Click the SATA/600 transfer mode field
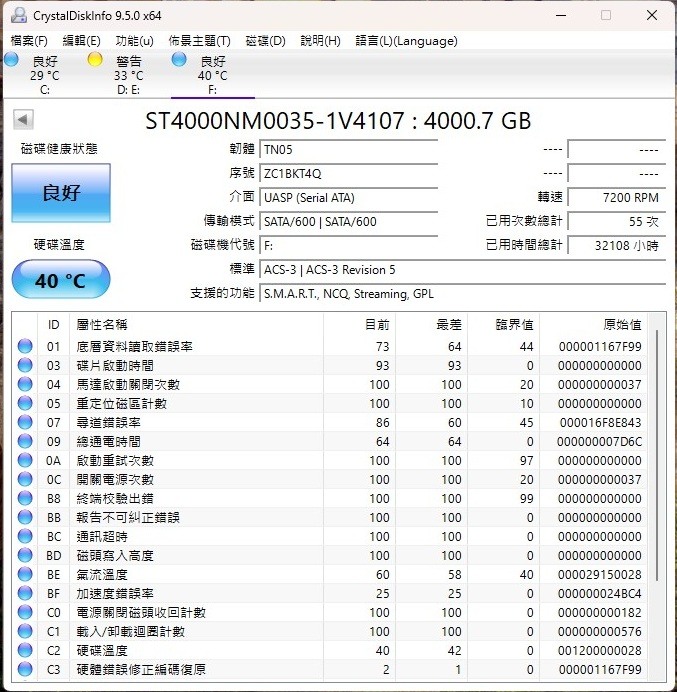This screenshot has height=692, width=677. (349, 221)
